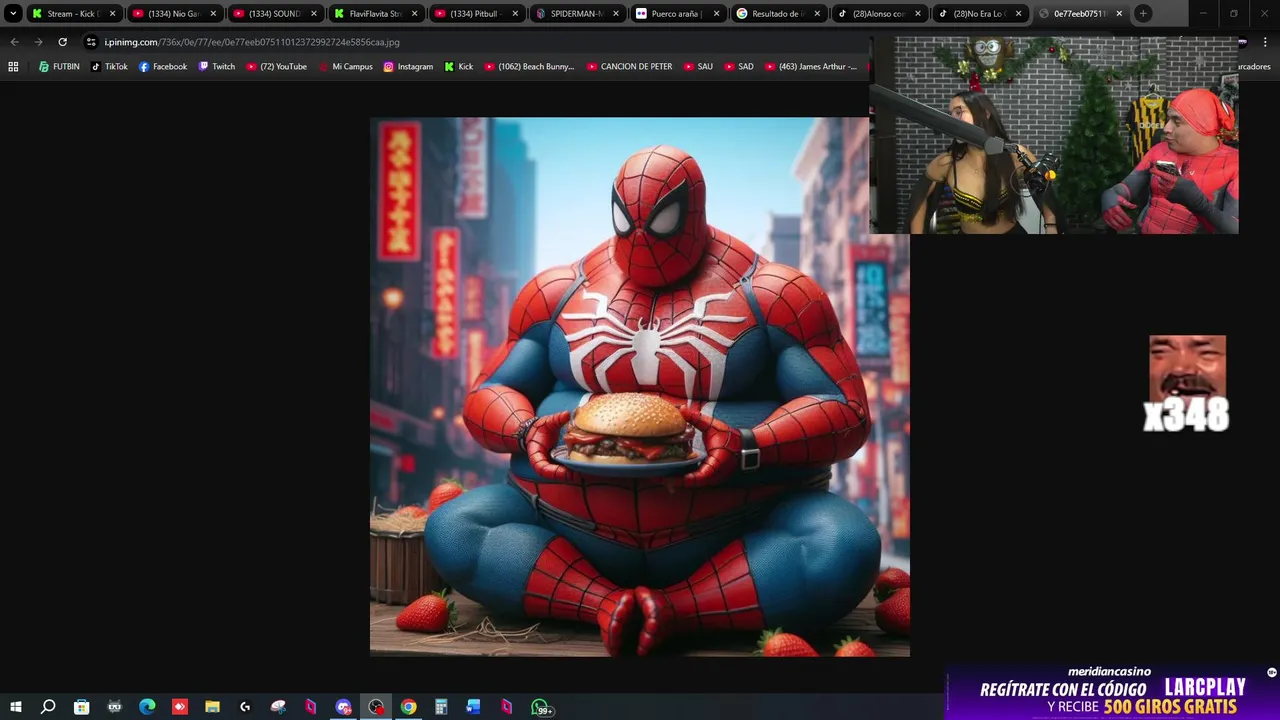Click the webcam overlay of streamers
Image resolution: width=1280 pixels, height=720 pixels.
click(1054, 135)
